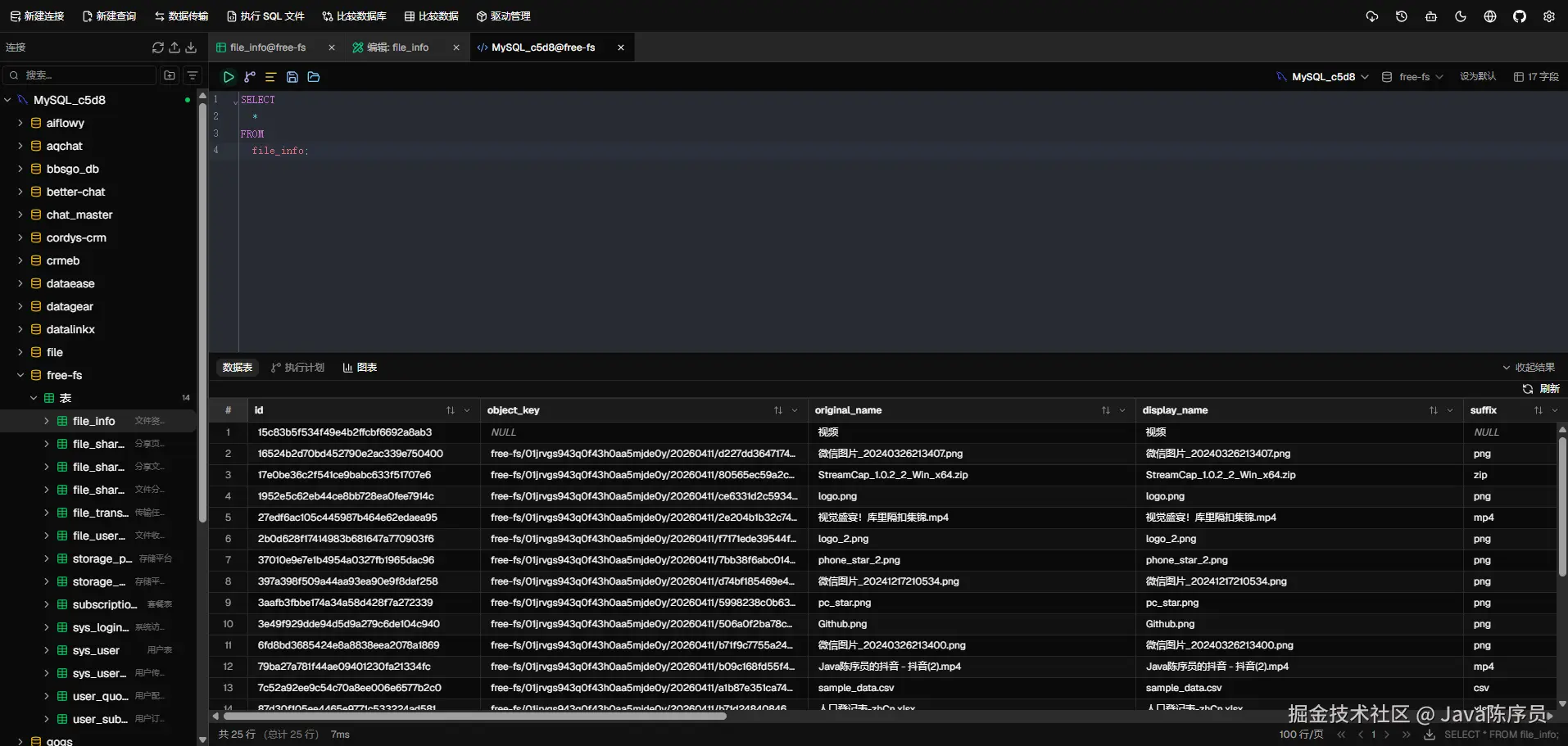
Task: Click the filter icon beside the search box
Action: 193,75
